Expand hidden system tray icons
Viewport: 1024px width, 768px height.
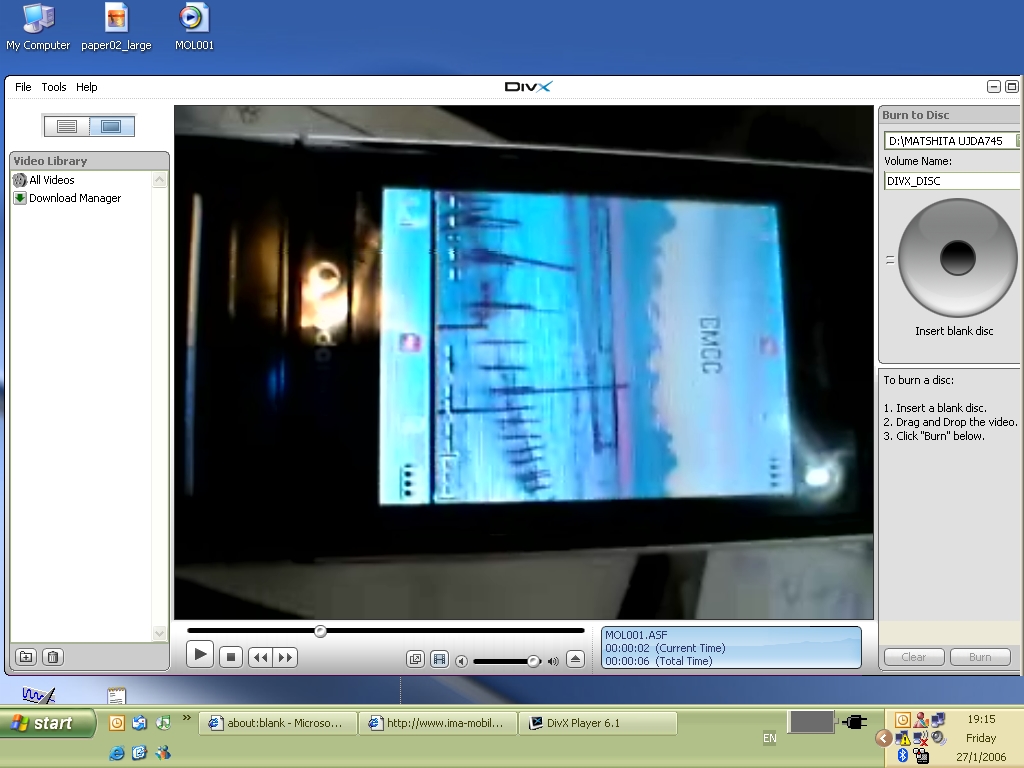883,738
